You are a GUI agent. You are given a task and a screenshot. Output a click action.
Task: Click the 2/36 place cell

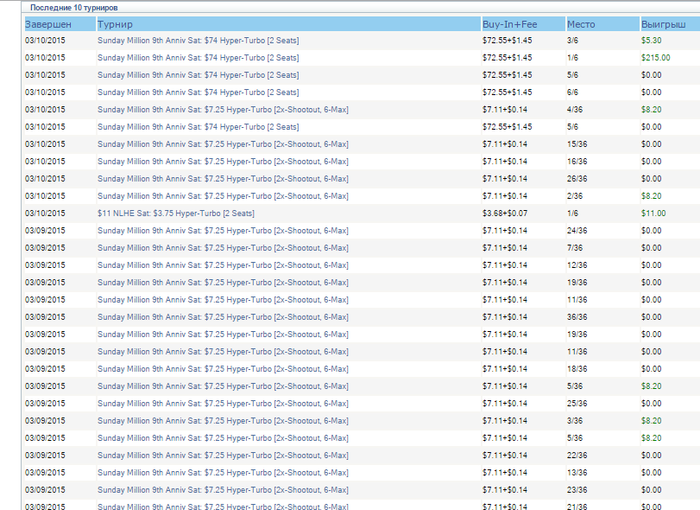(x=575, y=196)
